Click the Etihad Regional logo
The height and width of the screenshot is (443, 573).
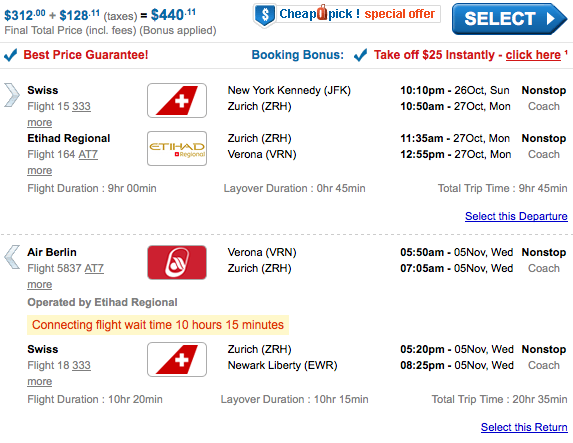(177, 148)
